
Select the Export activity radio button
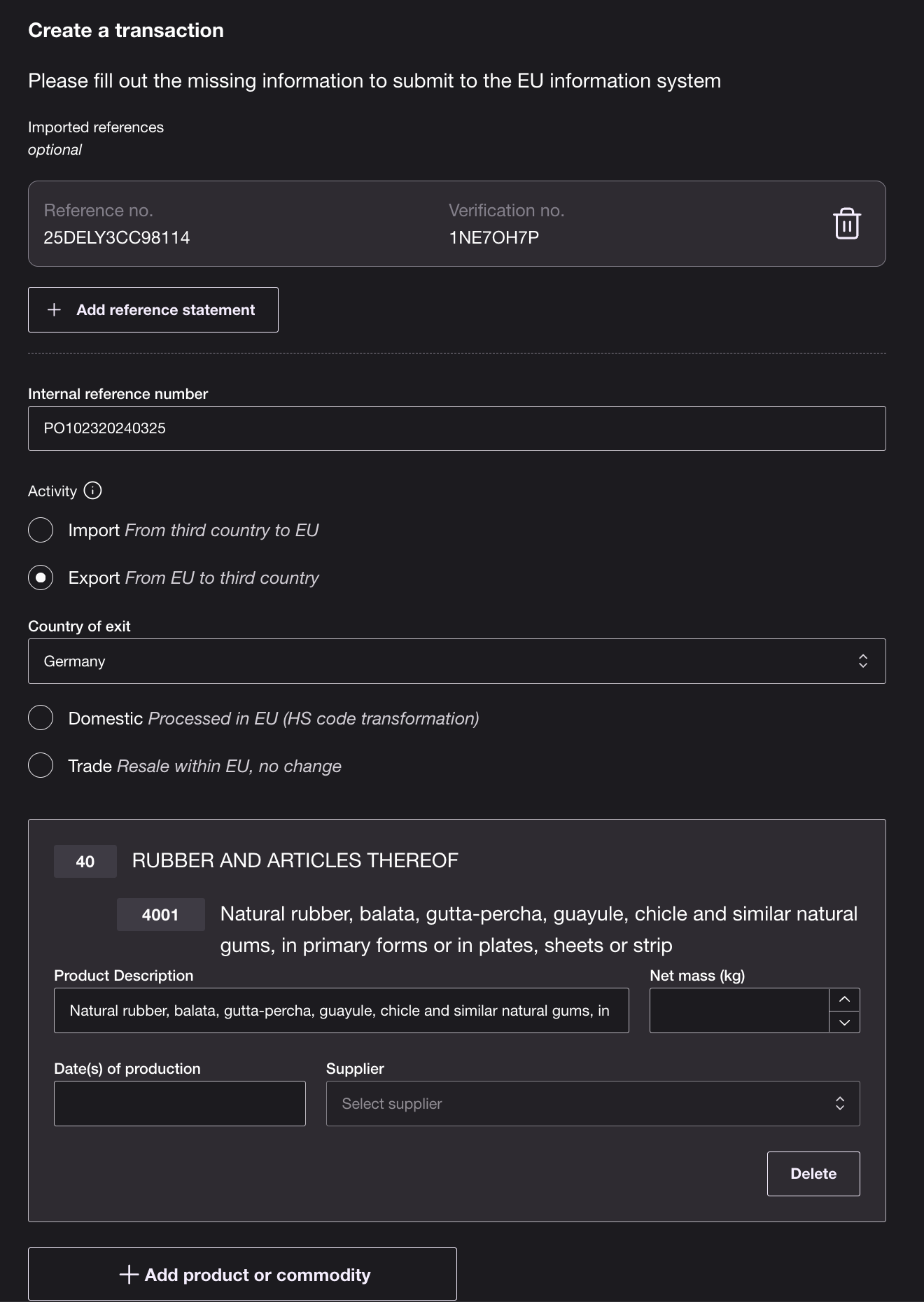tap(41, 577)
